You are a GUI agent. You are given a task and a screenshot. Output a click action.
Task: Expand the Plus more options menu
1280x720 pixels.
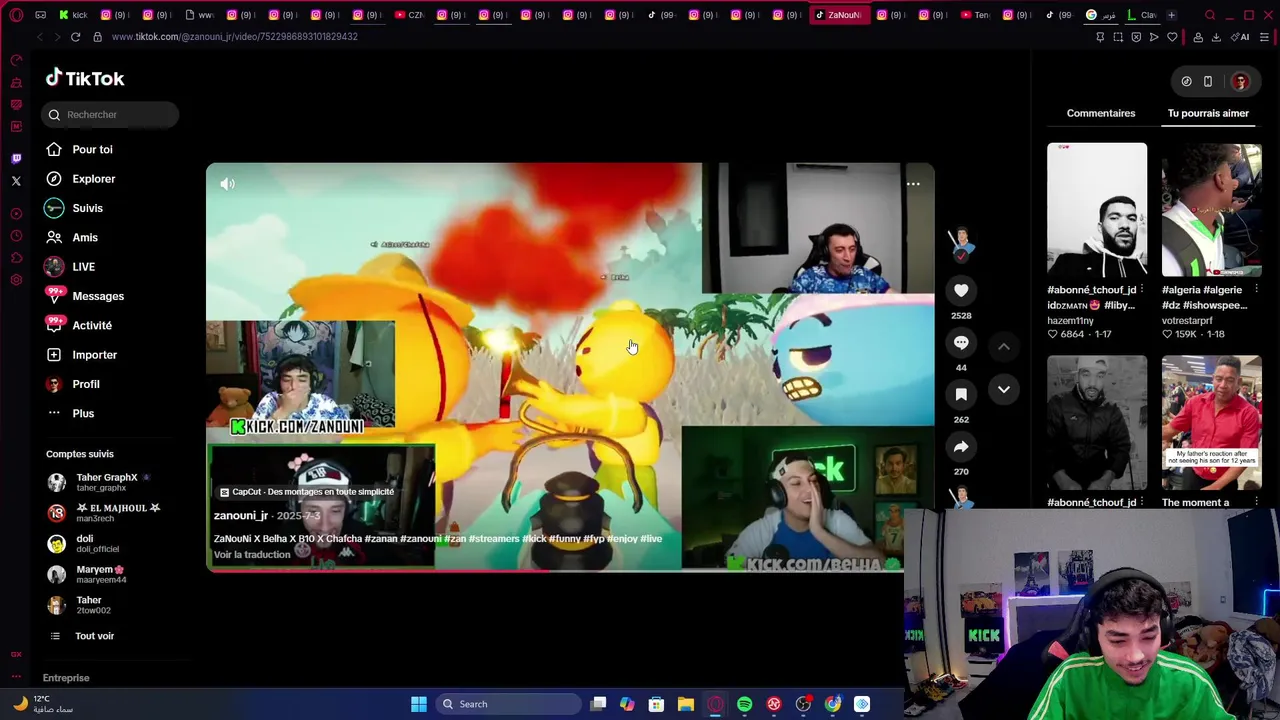click(x=70, y=413)
